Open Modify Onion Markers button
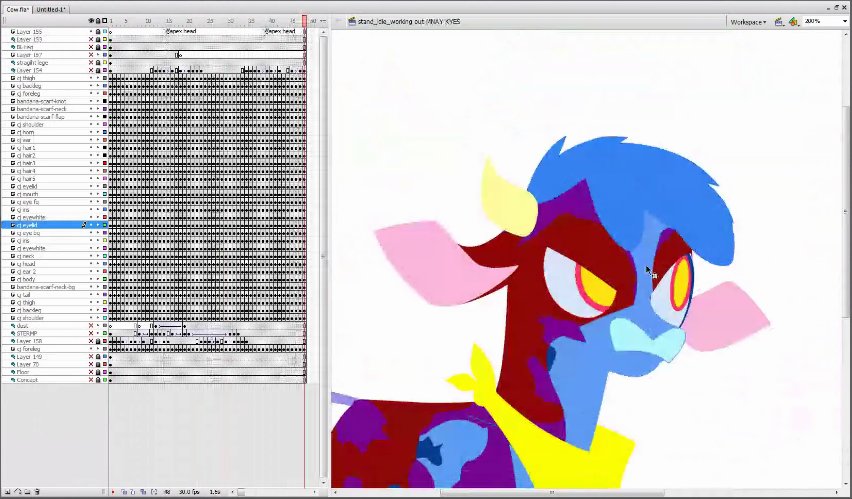 click(154, 492)
